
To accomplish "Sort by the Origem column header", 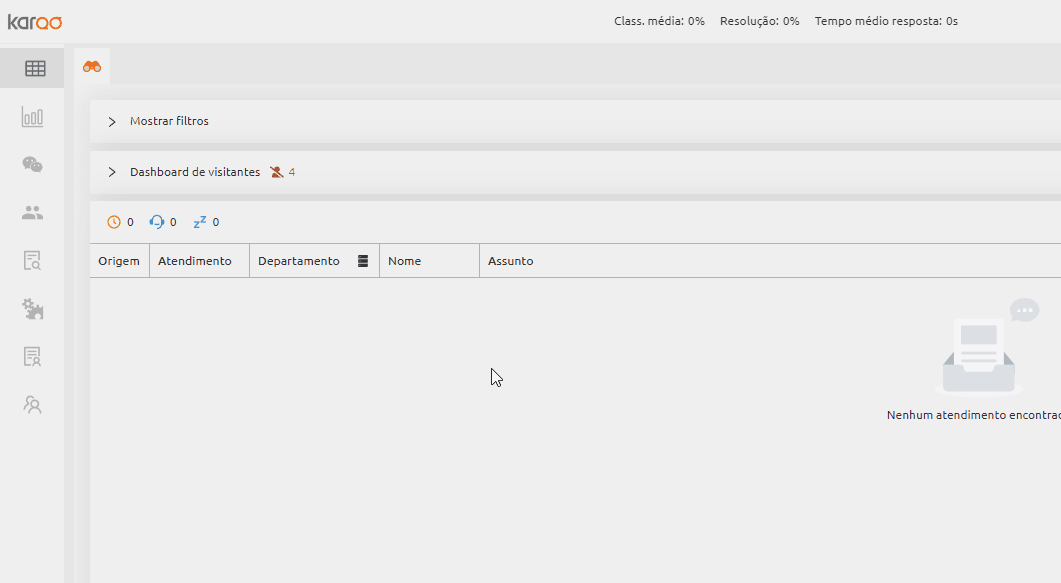I will coord(119,261).
